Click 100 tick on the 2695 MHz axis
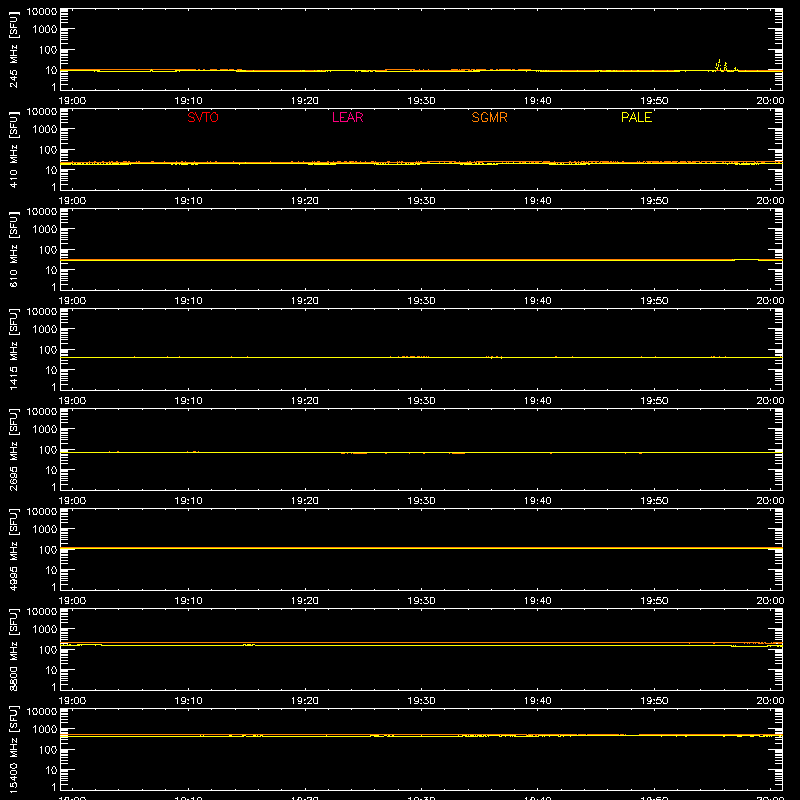 pos(48,449)
